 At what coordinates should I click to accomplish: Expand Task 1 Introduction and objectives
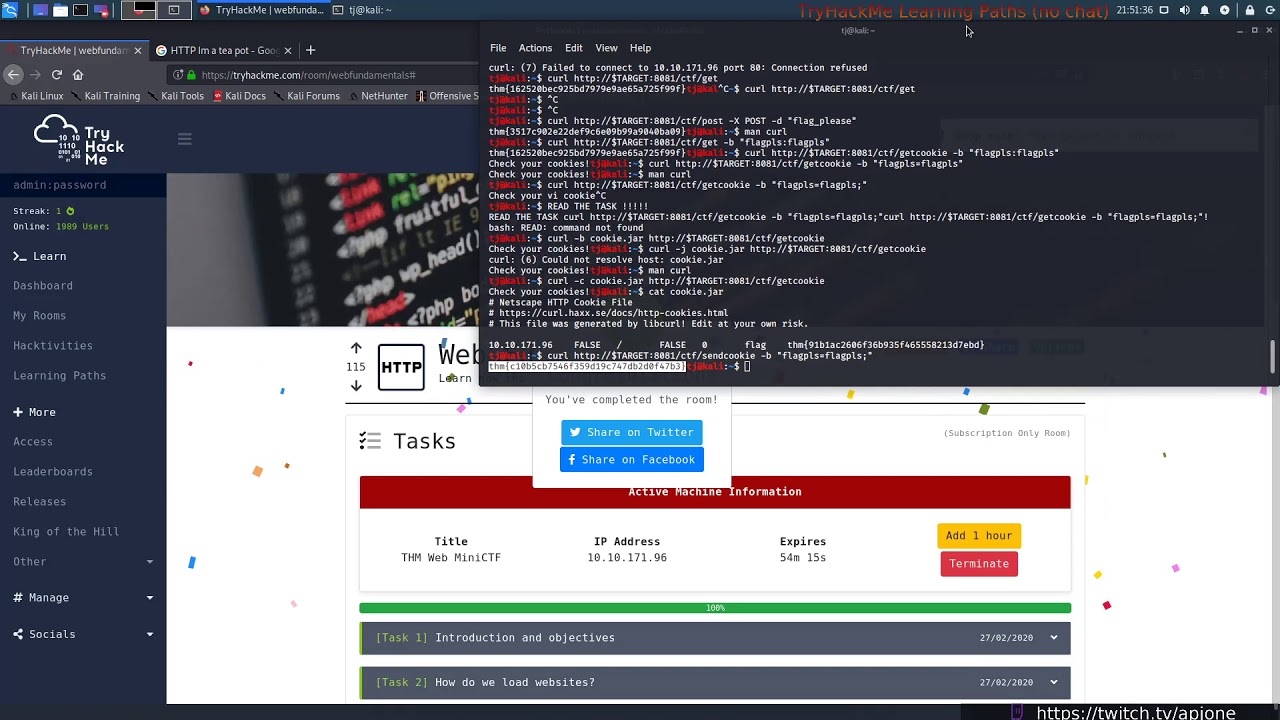coord(715,638)
